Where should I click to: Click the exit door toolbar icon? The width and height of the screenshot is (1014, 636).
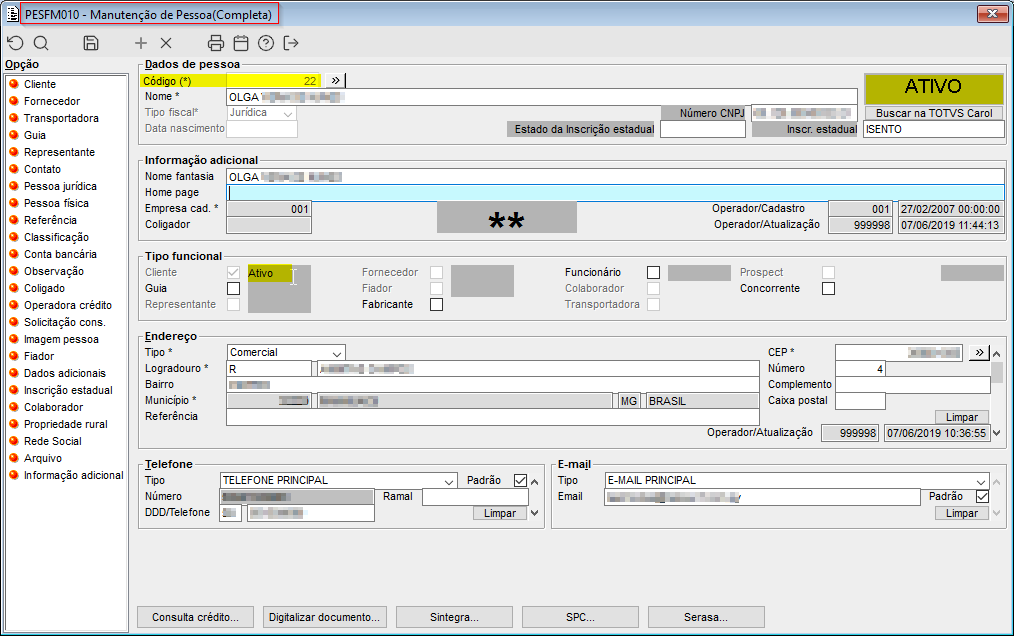[x=291, y=43]
